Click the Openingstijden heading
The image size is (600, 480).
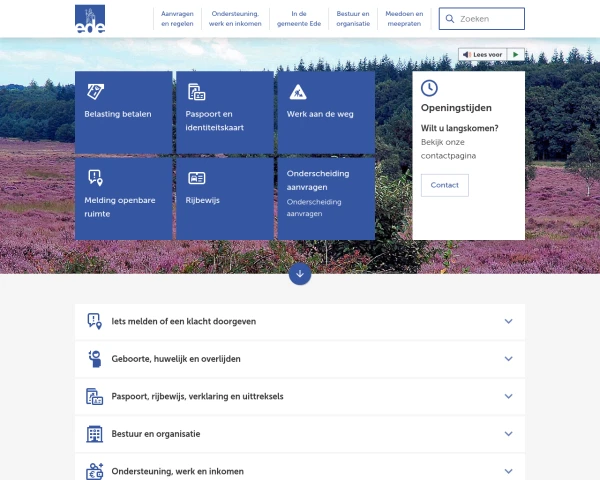click(456, 108)
